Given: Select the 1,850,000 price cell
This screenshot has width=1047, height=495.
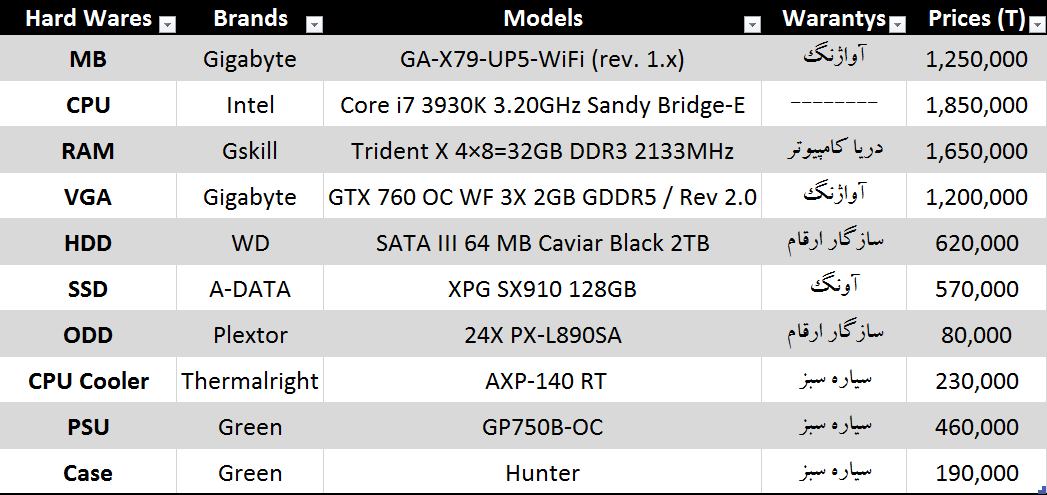Looking at the screenshot, I should (x=977, y=105).
